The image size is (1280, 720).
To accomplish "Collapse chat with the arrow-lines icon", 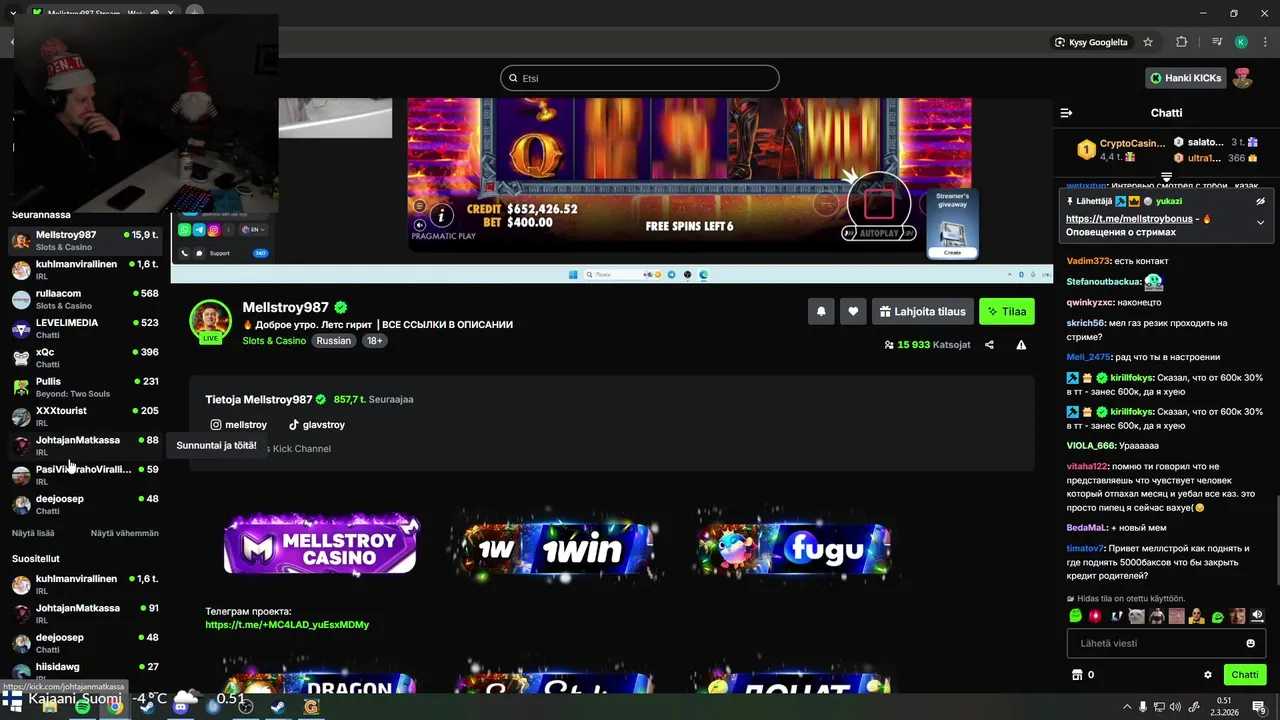I will point(1066,113).
